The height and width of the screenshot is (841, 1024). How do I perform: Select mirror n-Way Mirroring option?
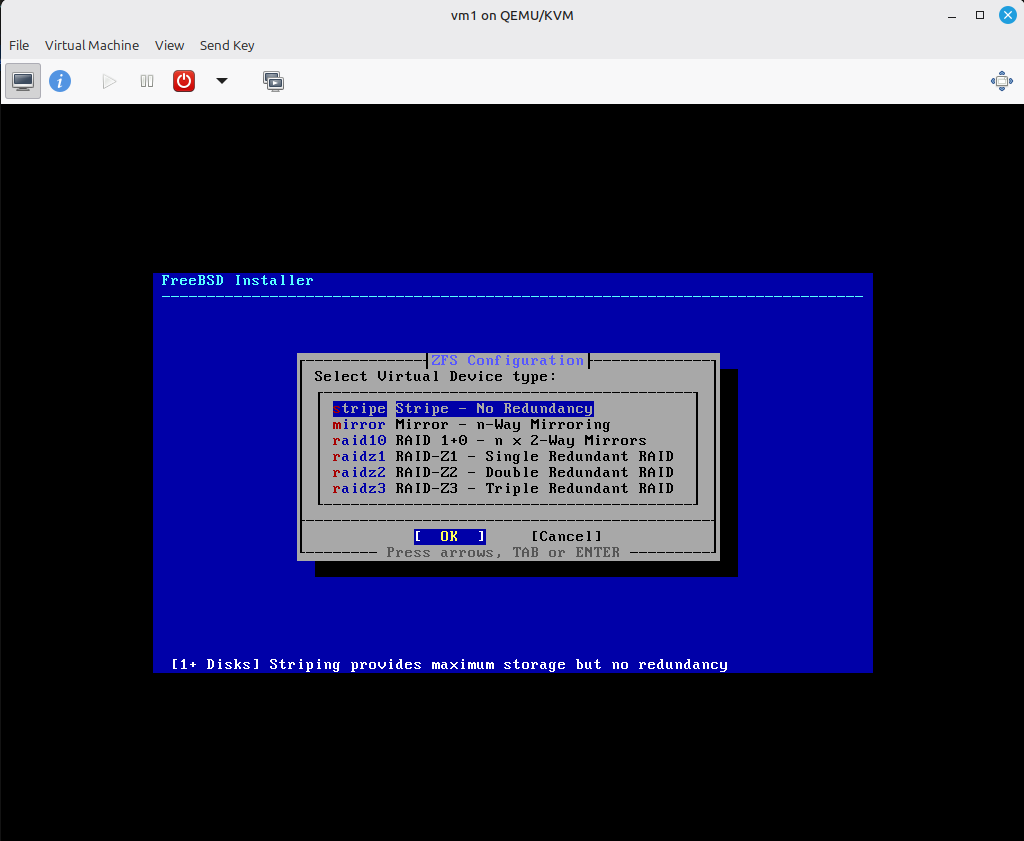(x=471, y=424)
